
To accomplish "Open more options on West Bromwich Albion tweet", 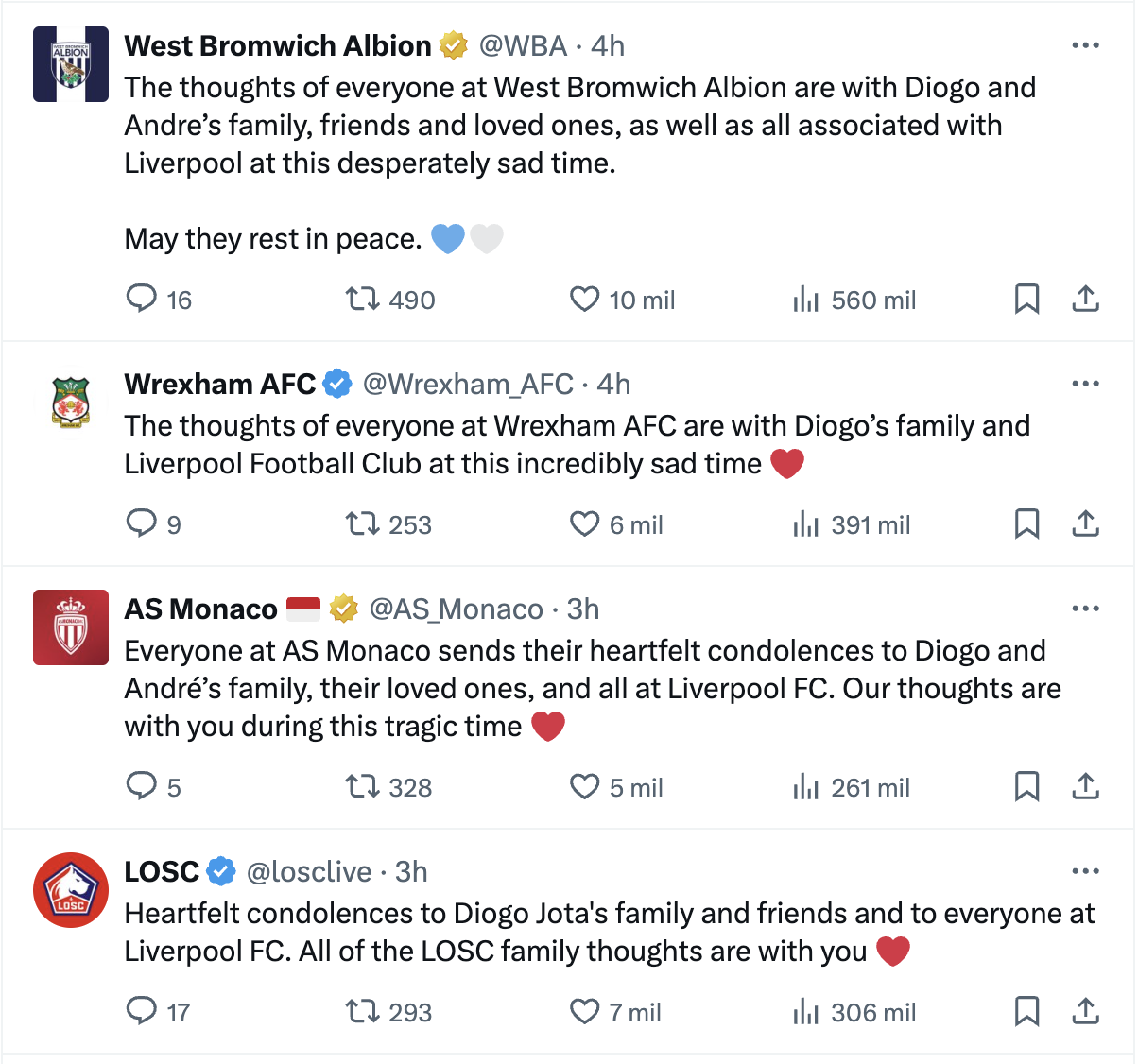I will pyautogui.click(x=1086, y=45).
